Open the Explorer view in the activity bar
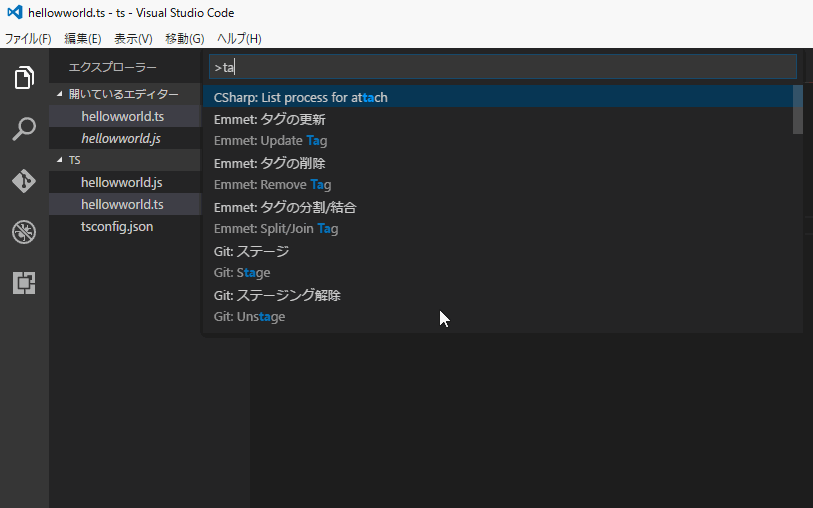The image size is (813, 508). coord(24,77)
